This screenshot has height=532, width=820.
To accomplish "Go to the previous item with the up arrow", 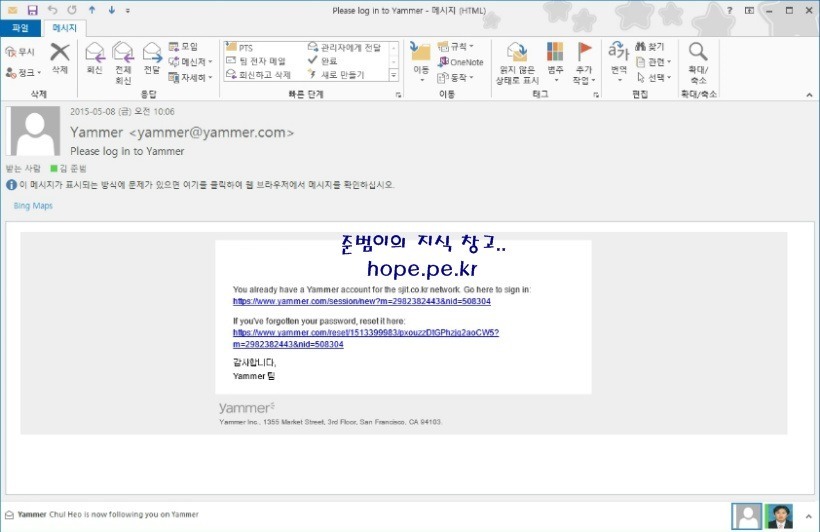I will (x=92, y=10).
